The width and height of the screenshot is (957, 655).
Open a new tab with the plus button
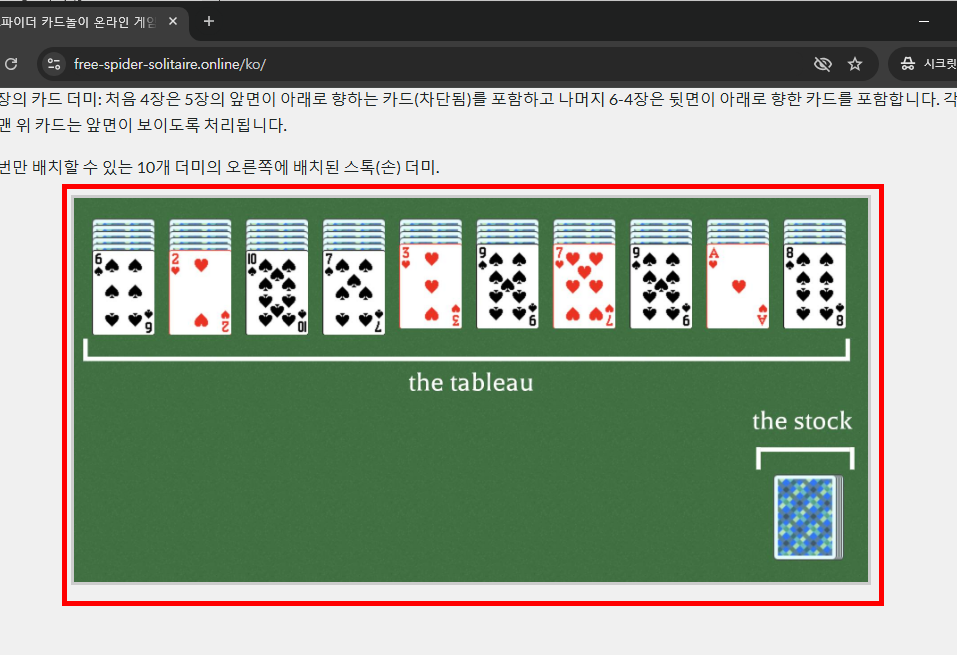(208, 21)
